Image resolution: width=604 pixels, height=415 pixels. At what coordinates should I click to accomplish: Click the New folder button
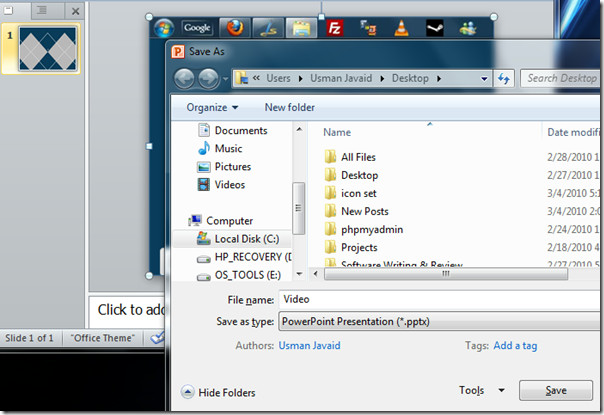click(x=290, y=108)
